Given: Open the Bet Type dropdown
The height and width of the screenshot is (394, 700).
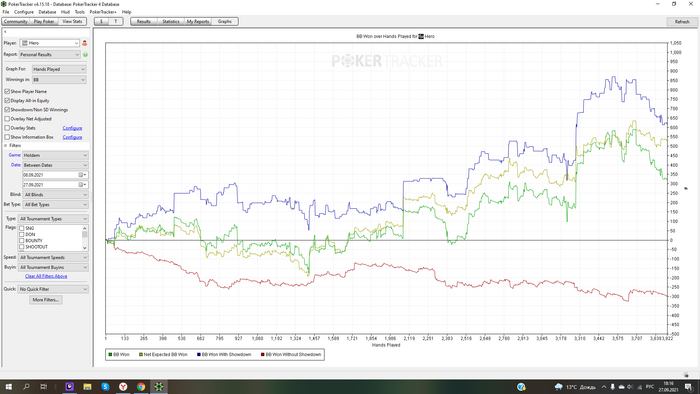Looking at the screenshot, I should (55, 204).
